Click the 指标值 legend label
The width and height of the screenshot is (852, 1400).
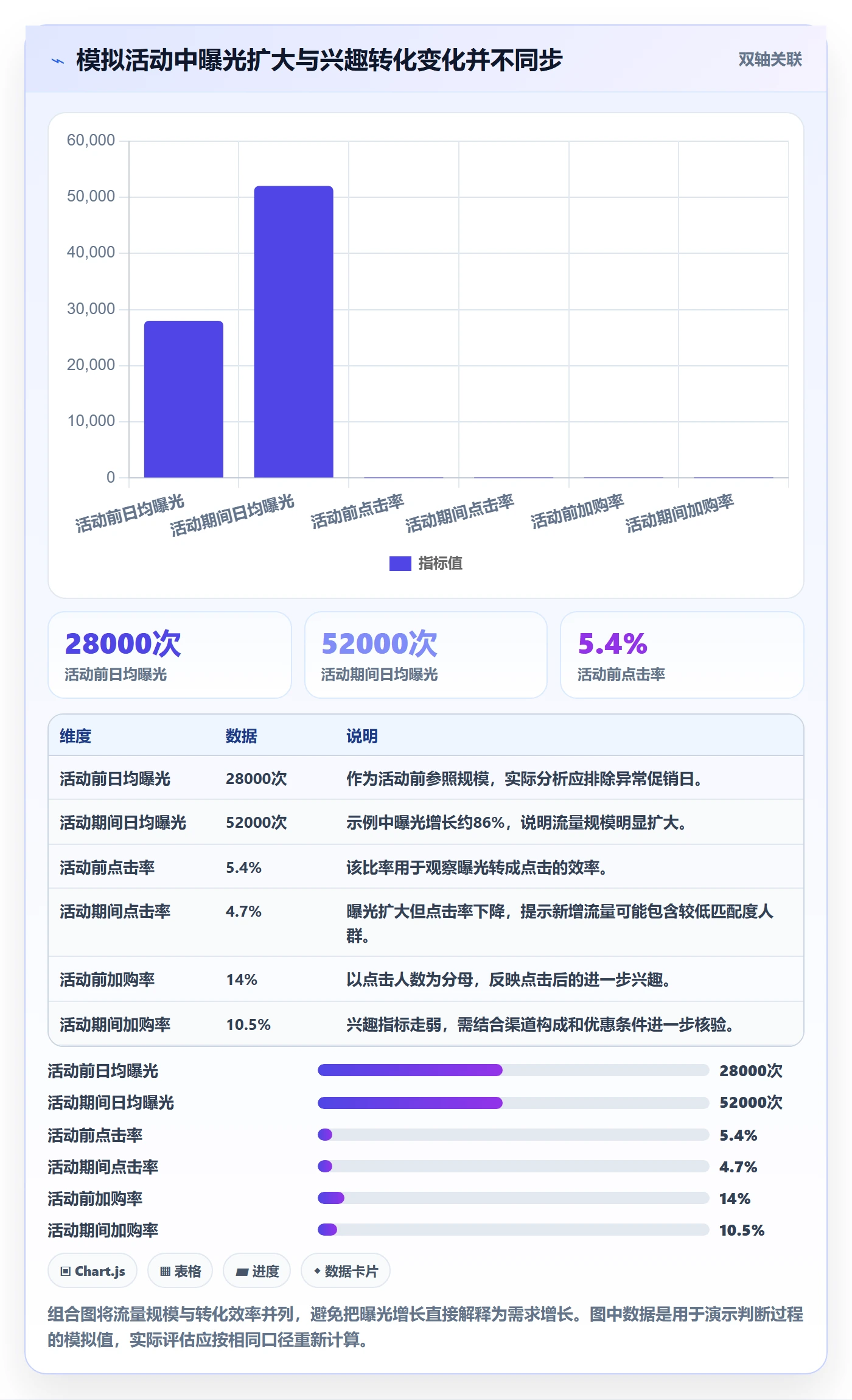pos(440,563)
